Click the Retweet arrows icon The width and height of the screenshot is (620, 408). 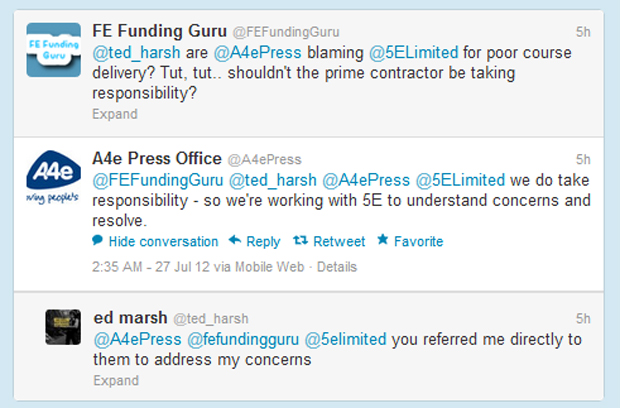[301, 240]
